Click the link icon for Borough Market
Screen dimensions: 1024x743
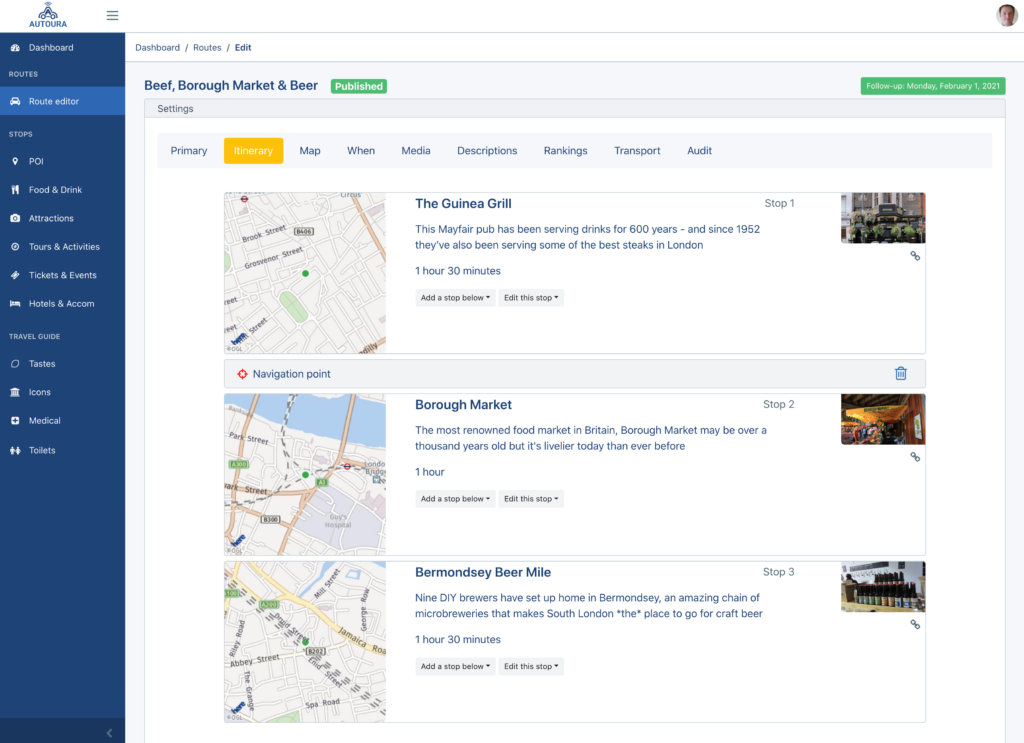[915, 457]
